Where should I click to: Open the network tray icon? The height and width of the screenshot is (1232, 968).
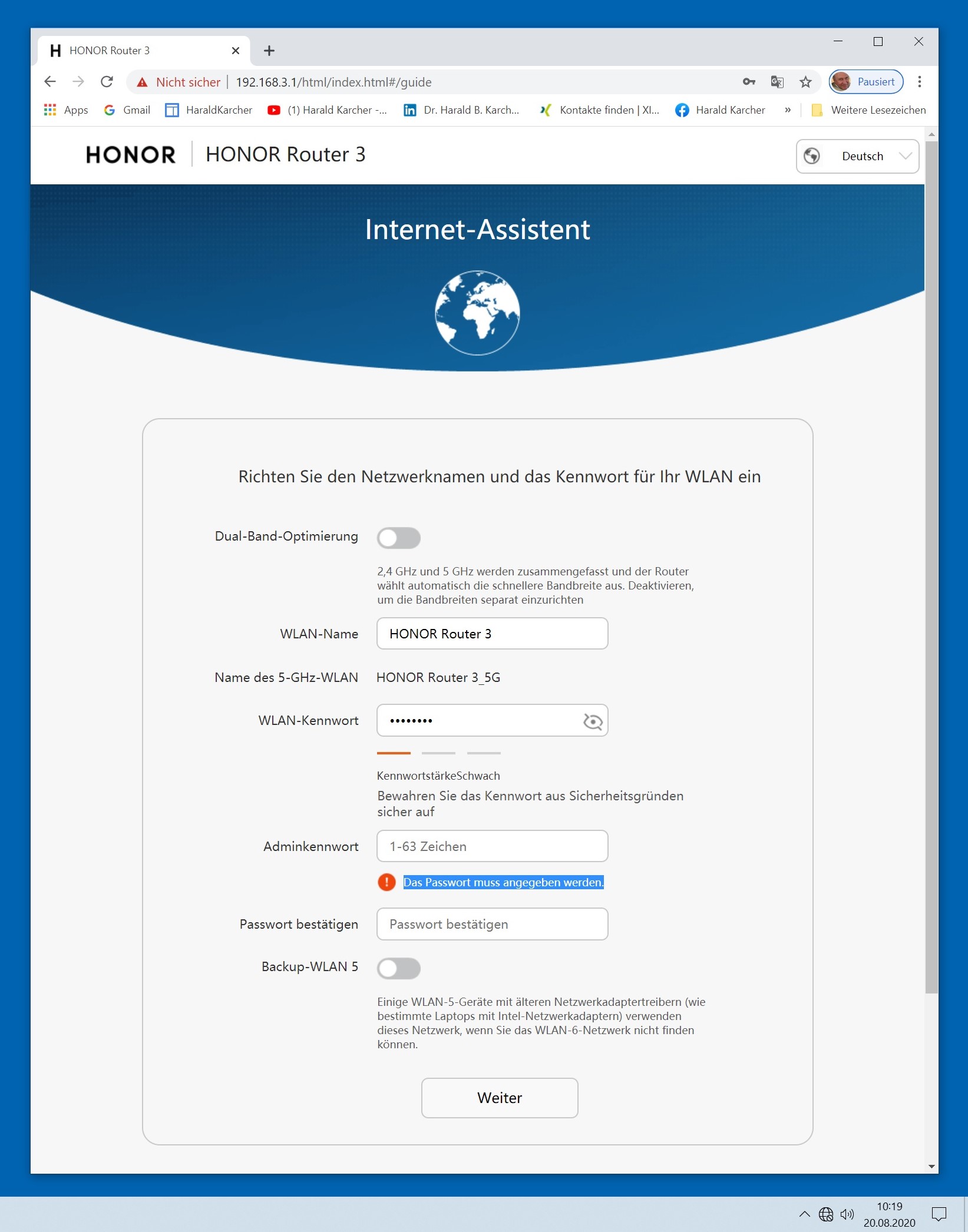click(x=826, y=1214)
